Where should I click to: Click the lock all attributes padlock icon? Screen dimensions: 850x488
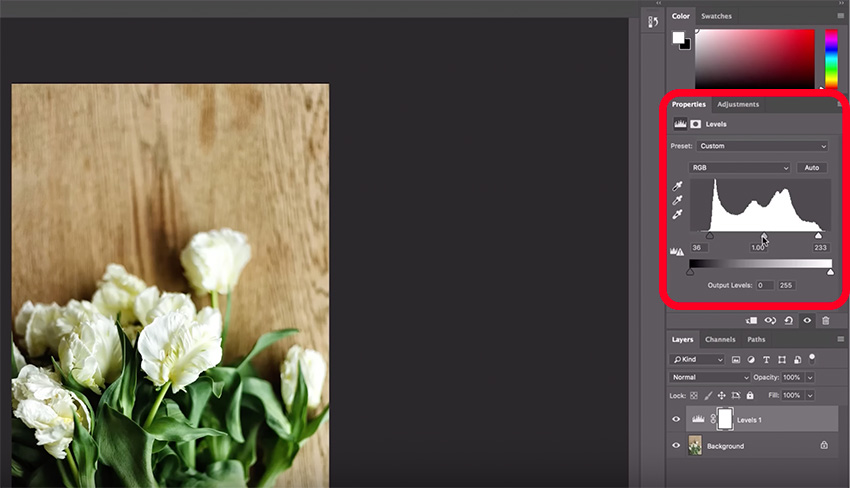coord(750,396)
